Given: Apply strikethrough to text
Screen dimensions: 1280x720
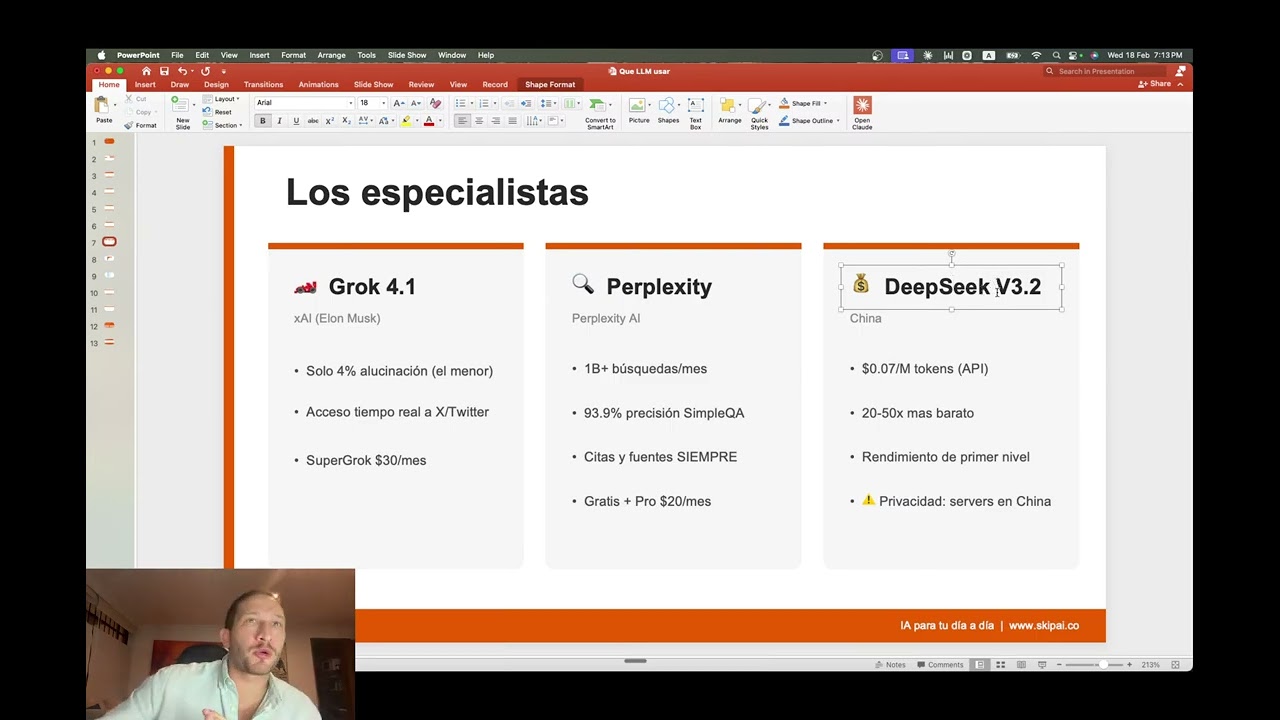Looking at the screenshot, I should (x=313, y=121).
